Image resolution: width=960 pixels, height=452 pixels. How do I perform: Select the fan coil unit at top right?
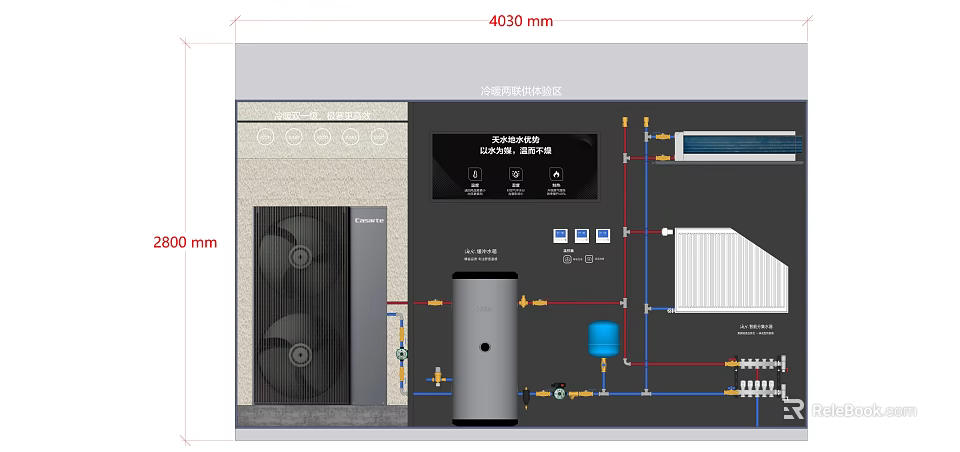tap(738, 147)
